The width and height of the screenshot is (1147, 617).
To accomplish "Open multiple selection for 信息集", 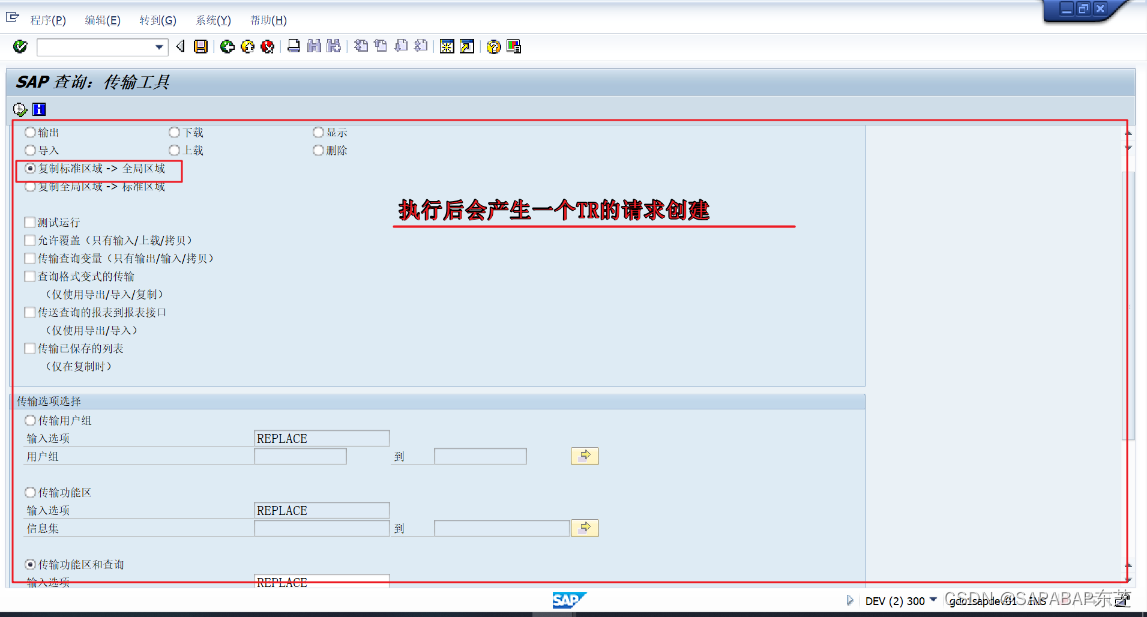I will [584, 528].
